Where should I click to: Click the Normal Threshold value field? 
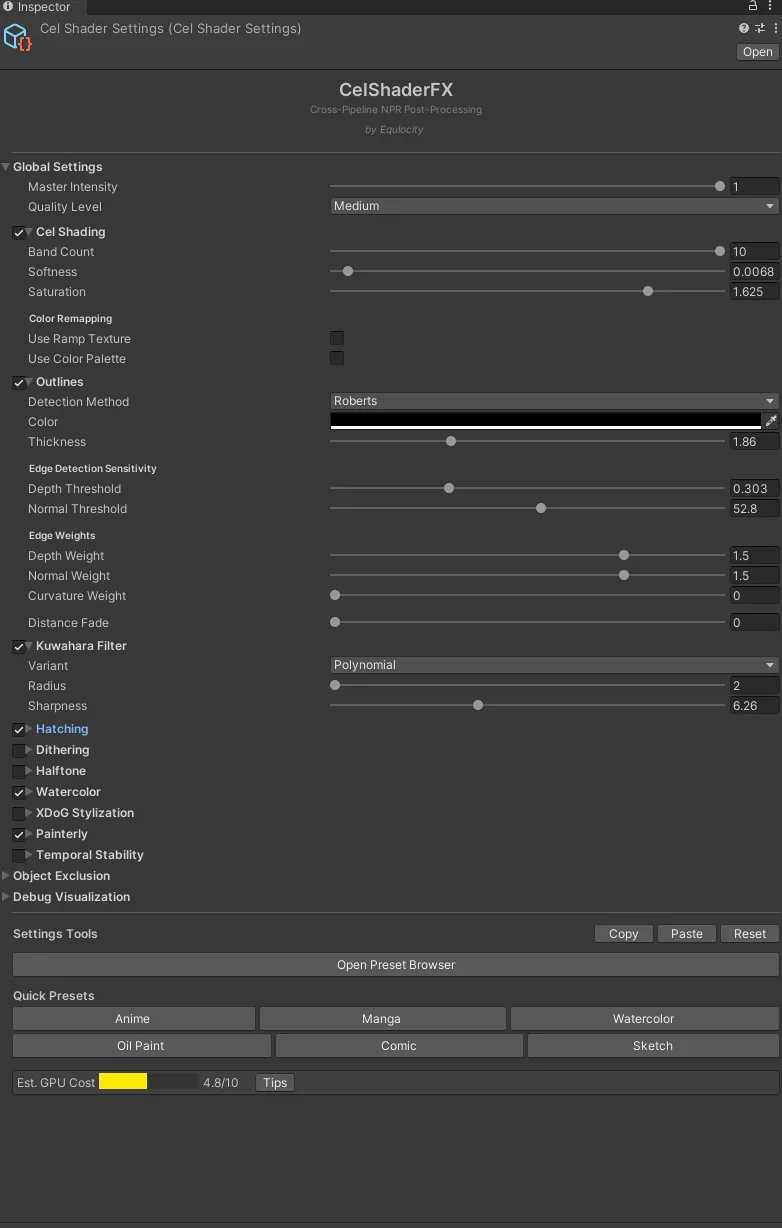coord(754,509)
